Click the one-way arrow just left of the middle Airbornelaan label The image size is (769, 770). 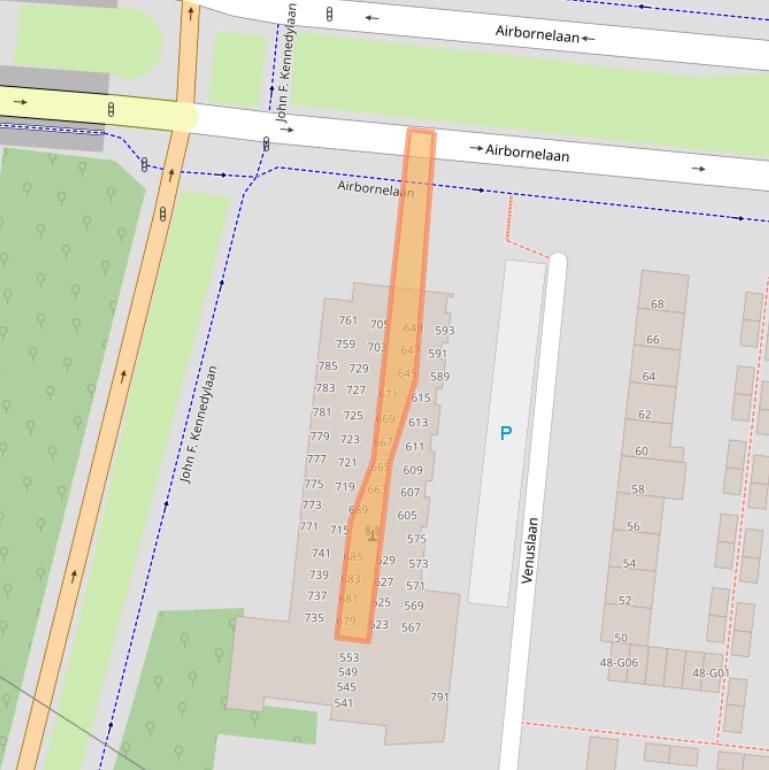pyautogui.click(x=476, y=149)
